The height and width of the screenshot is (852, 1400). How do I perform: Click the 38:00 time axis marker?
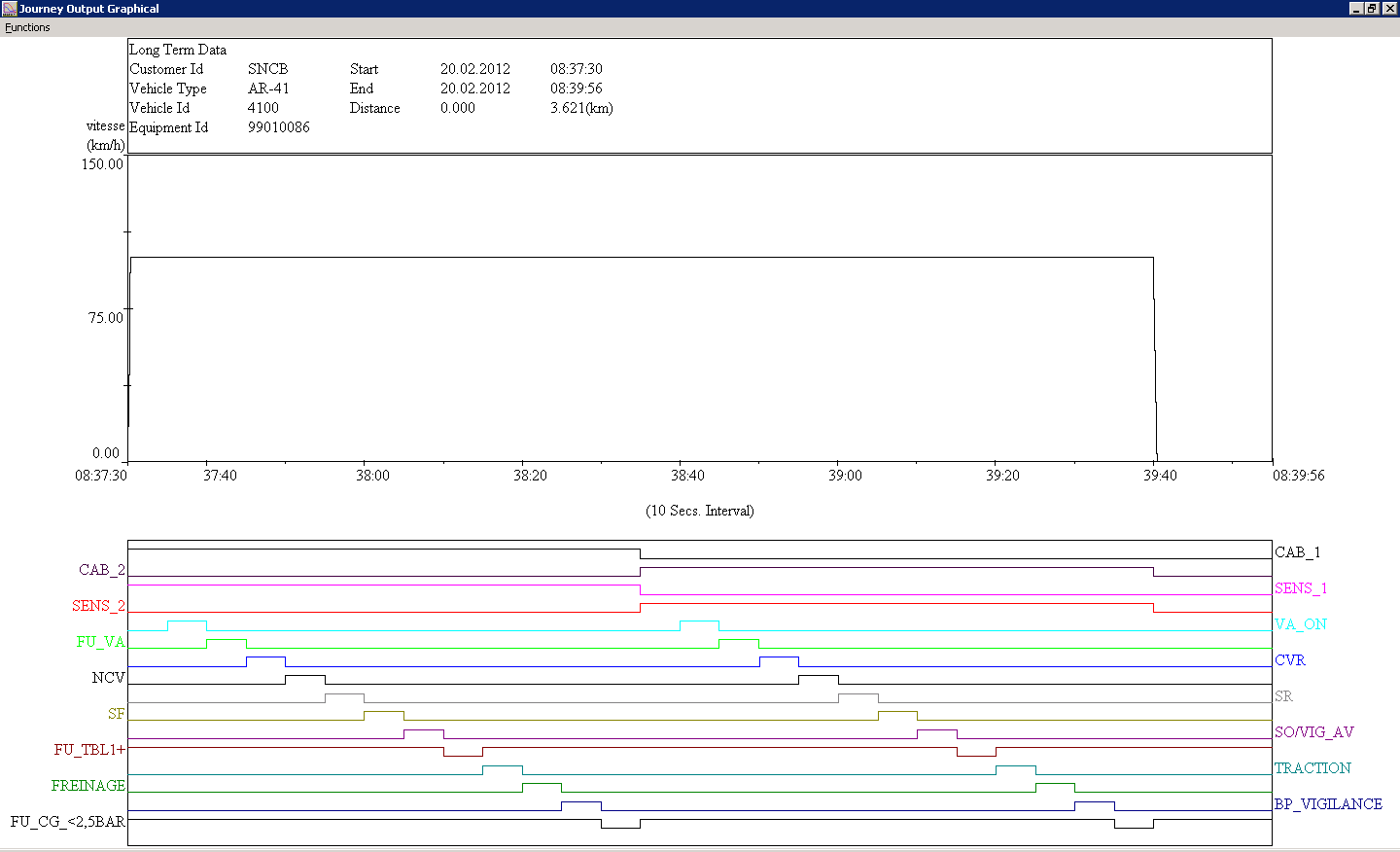pyautogui.click(x=372, y=476)
